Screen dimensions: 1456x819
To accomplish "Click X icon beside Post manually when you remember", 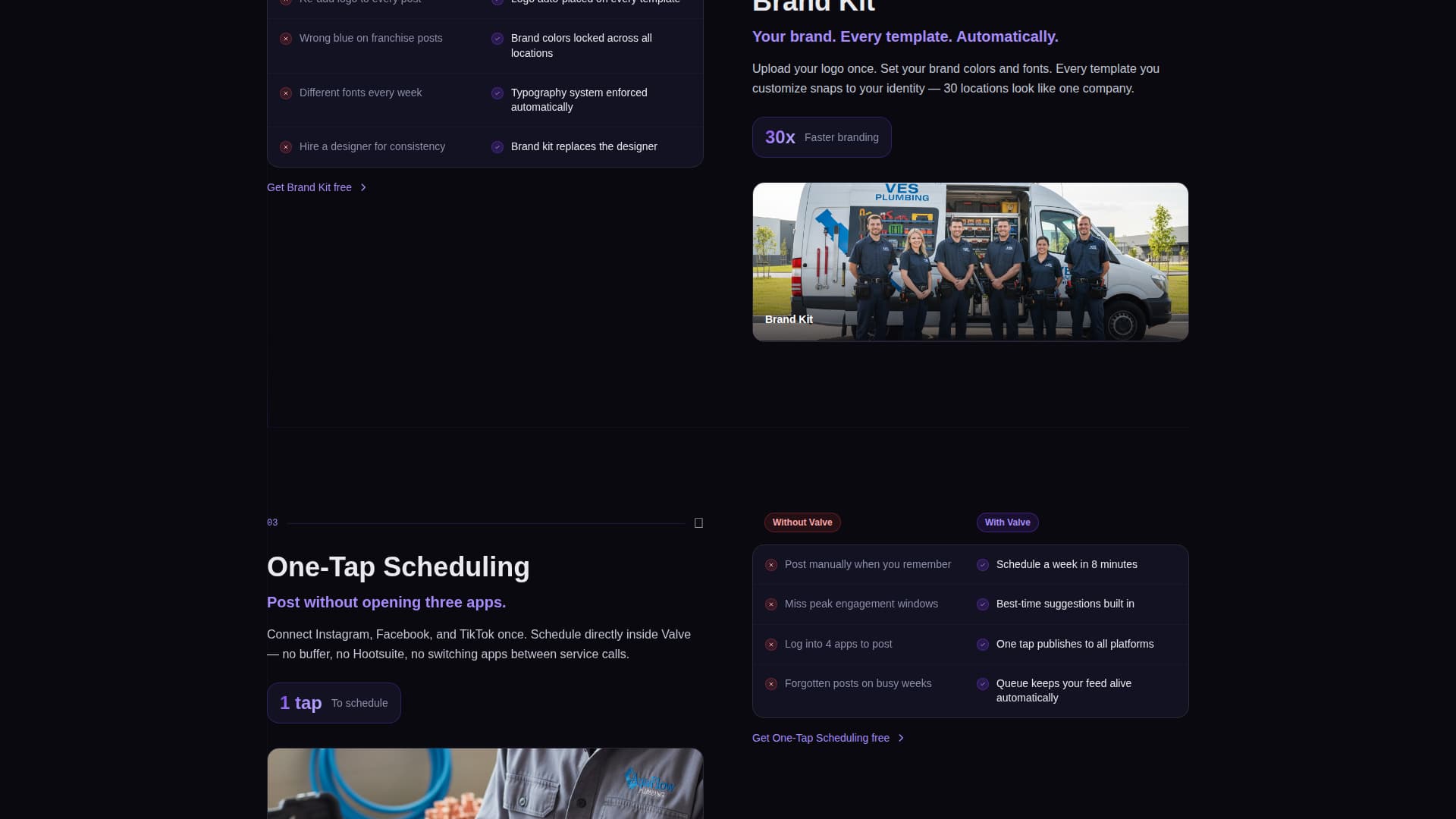I will pyautogui.click(x=771, y=565).
